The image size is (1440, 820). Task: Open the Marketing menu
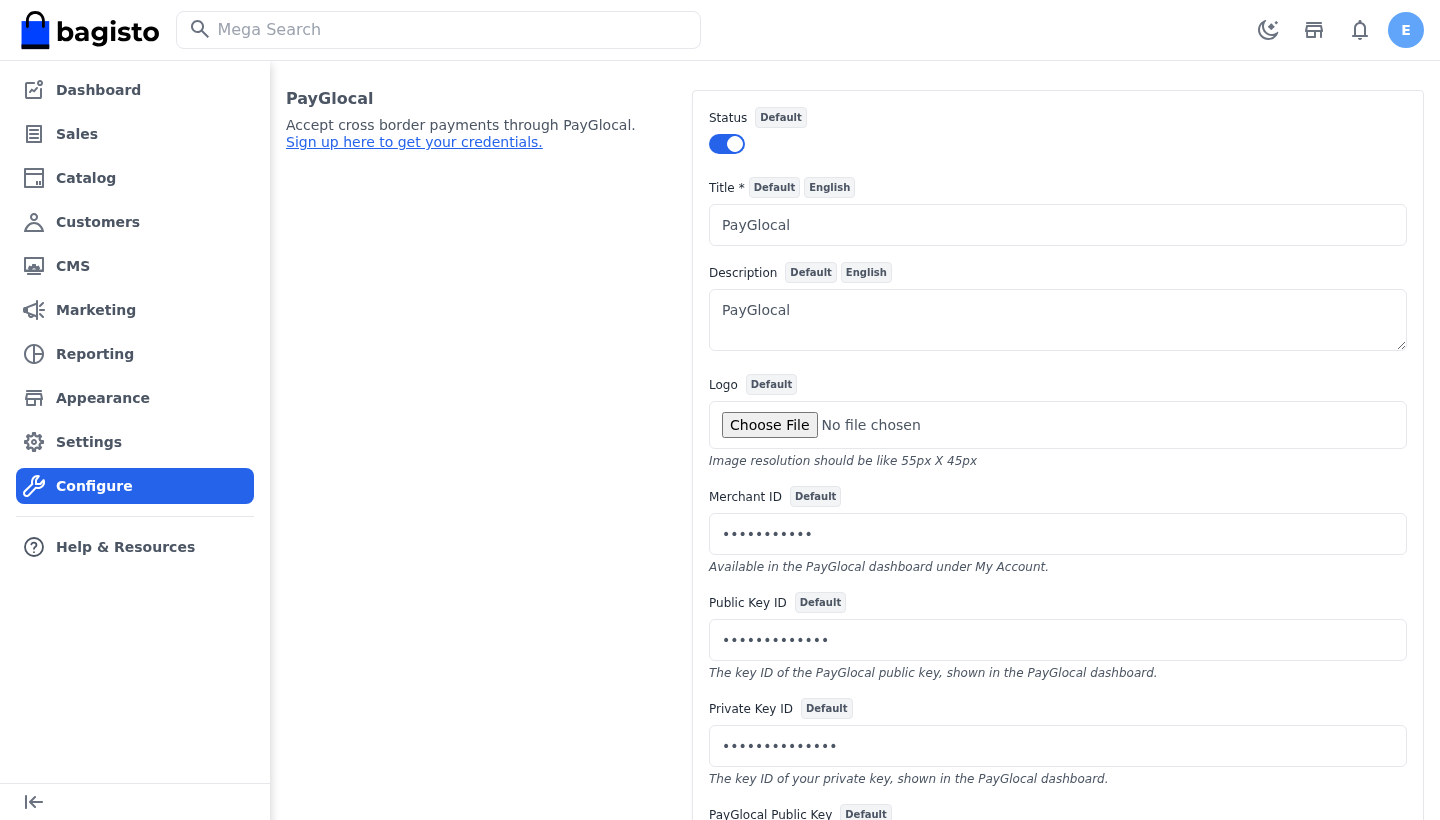tap(135, 310)
